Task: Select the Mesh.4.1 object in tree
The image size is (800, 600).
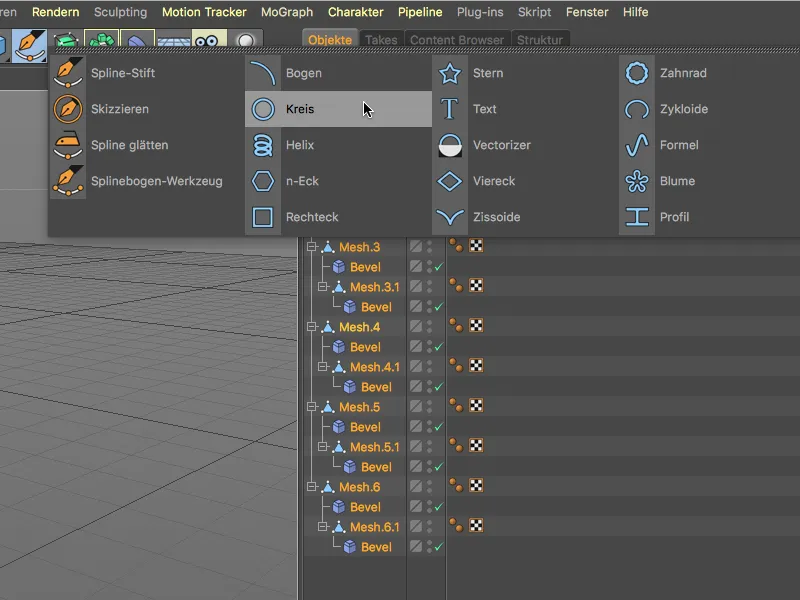Action: (x=374, y=367)
